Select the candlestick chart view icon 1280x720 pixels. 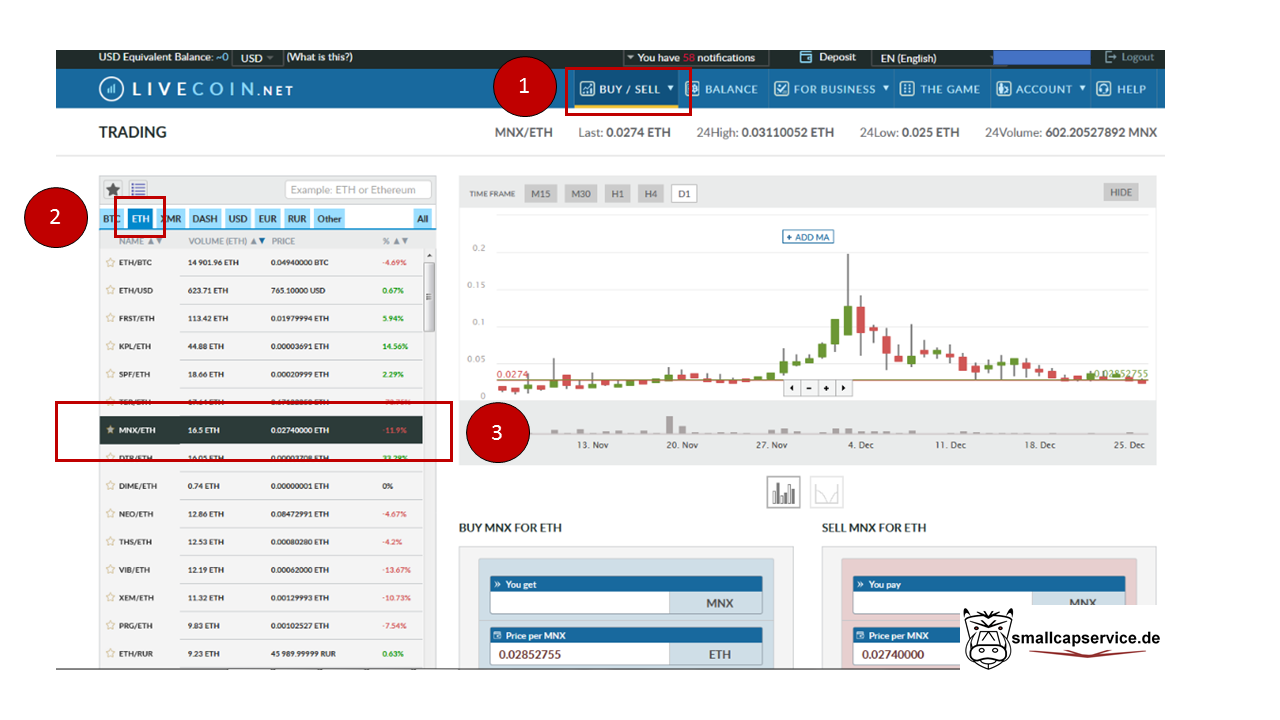(784, 493)
